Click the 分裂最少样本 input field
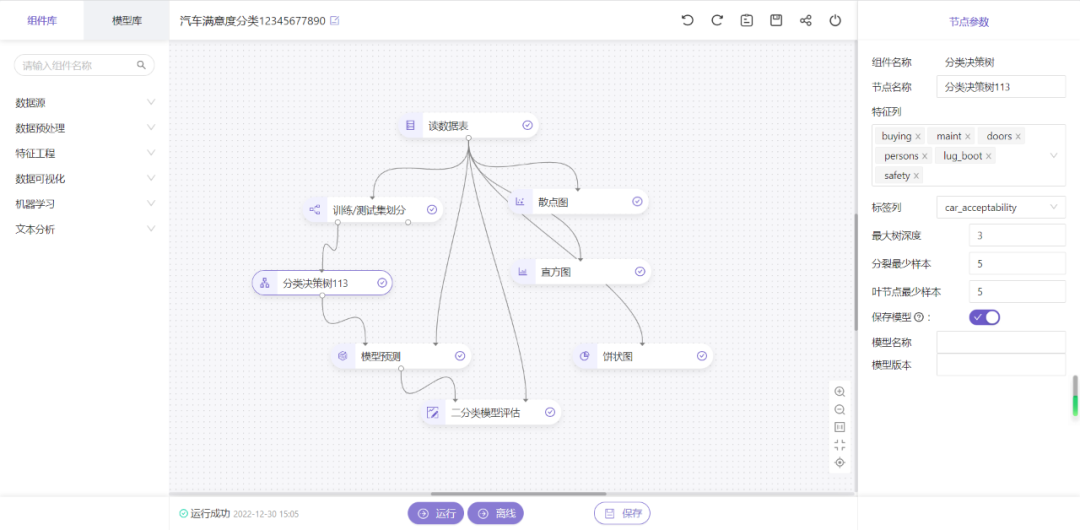This screenshot has height=530, width=1080. click(x=1017, y=263)
